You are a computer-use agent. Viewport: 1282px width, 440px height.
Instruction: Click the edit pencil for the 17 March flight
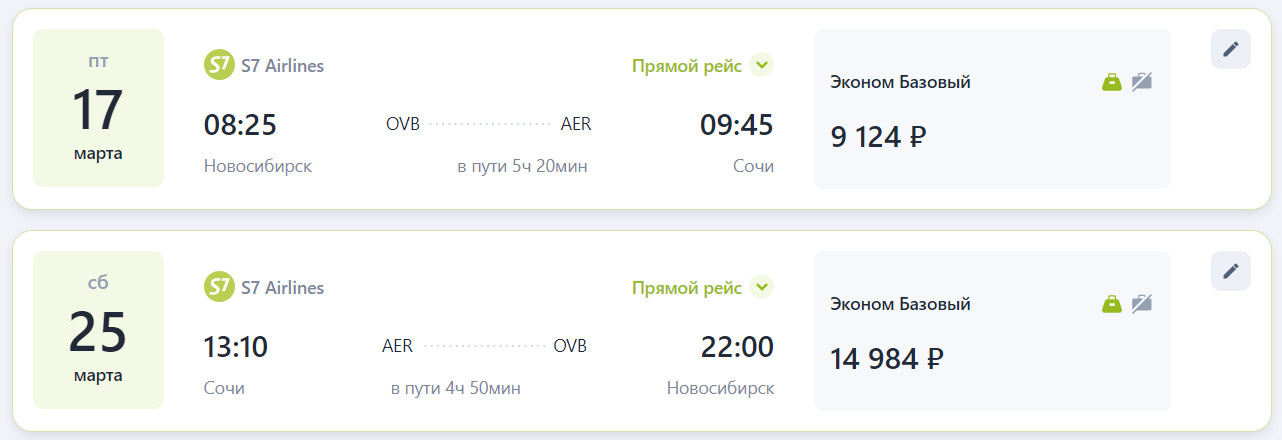1230,49
